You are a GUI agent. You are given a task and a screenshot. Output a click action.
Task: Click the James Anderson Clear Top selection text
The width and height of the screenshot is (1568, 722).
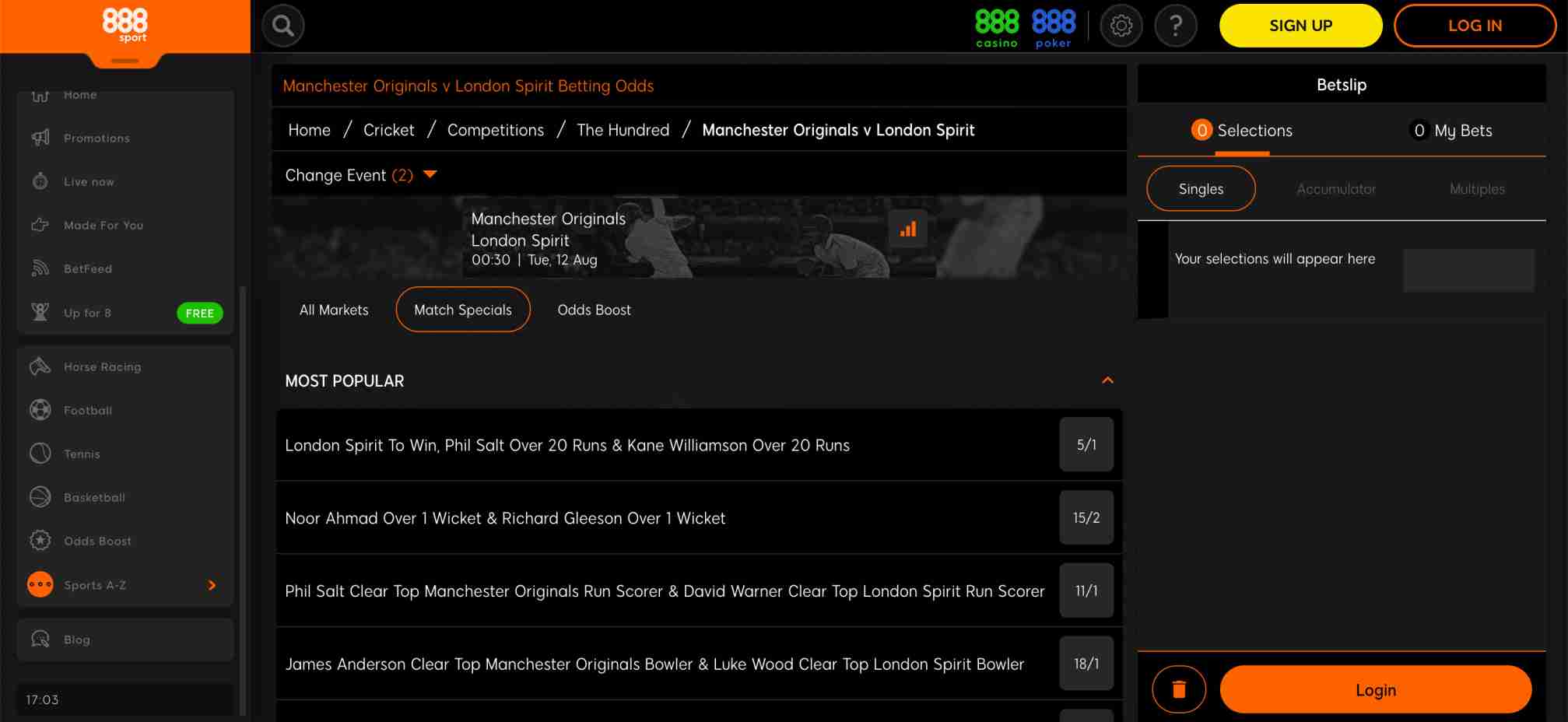tap(654, 664)
